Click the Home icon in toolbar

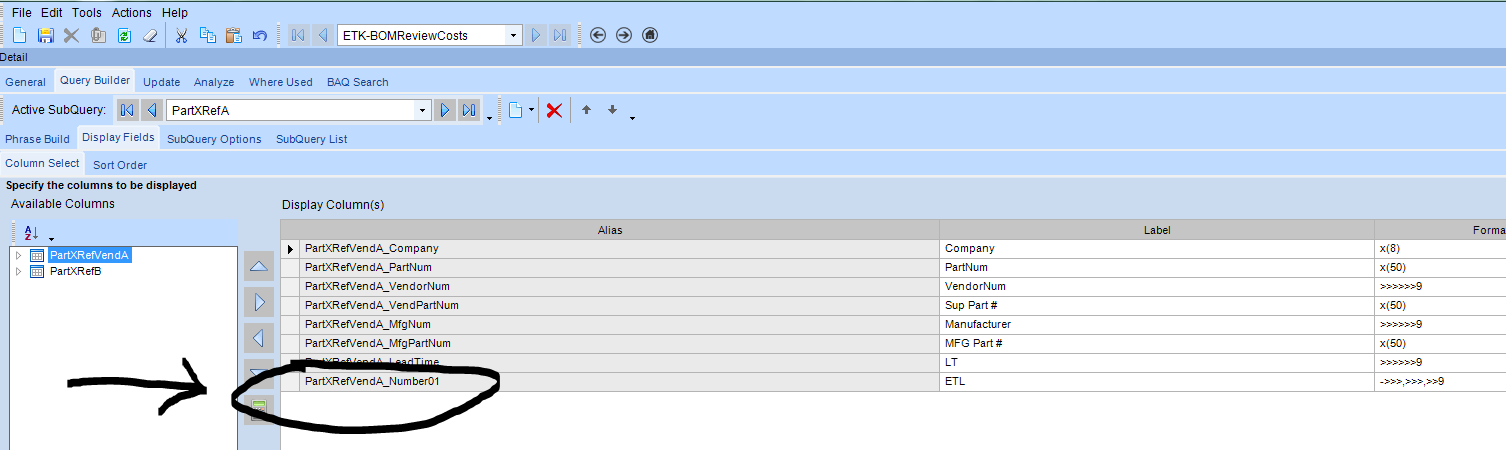[x=650, y=35]
